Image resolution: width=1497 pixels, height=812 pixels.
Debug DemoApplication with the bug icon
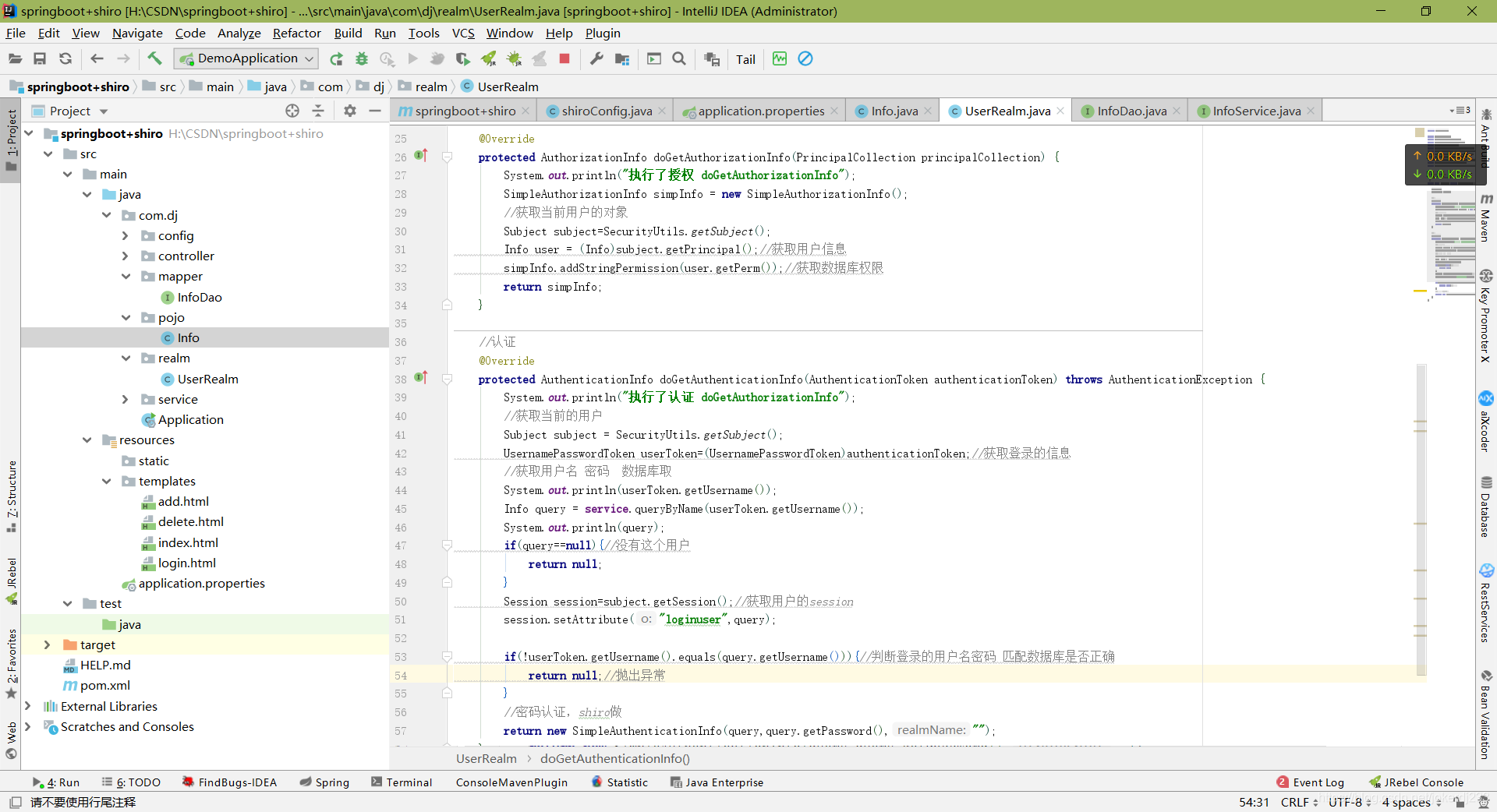[x=362, y=58]
